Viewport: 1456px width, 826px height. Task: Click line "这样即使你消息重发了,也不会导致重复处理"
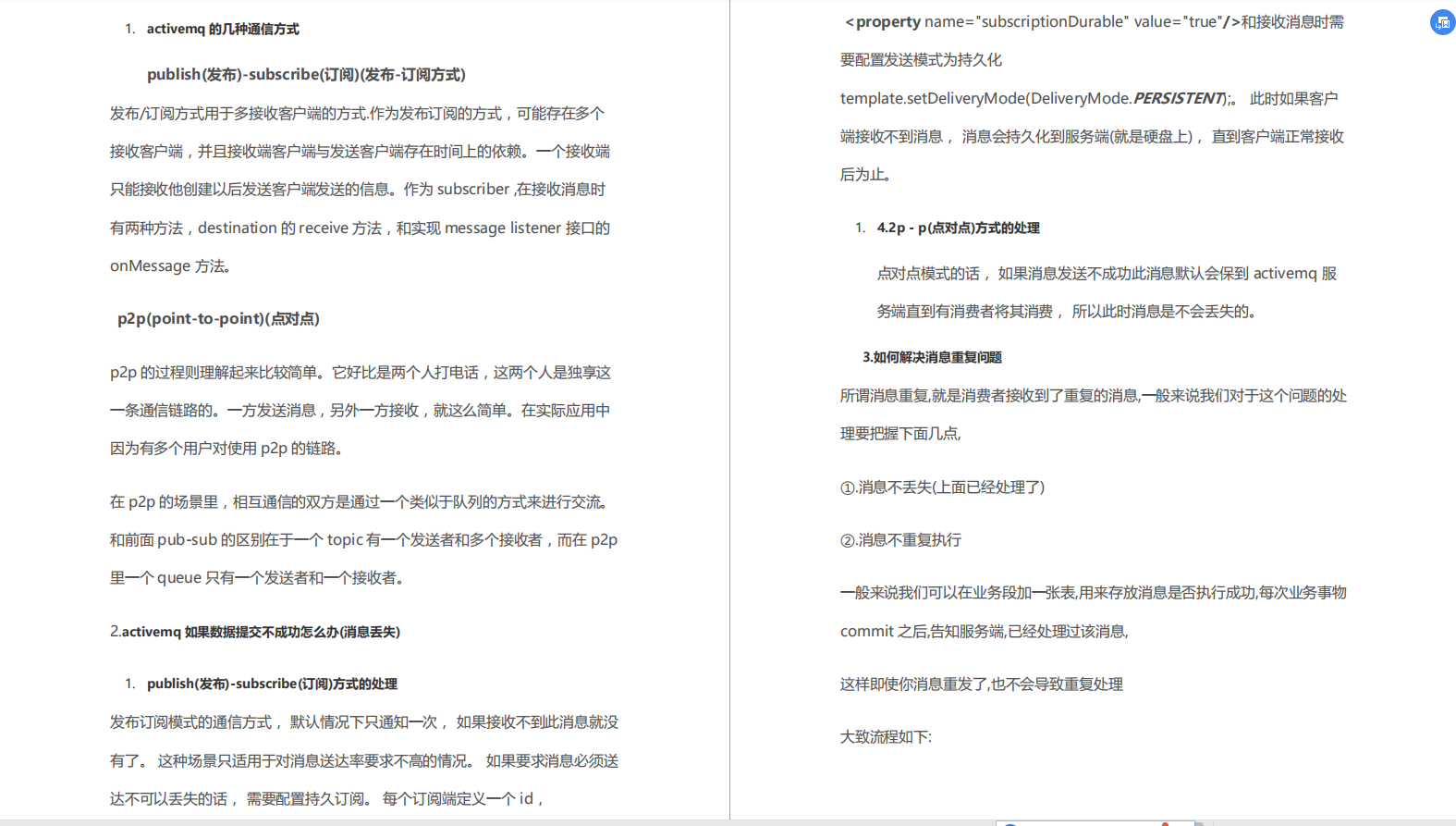click(x=982, y=684)
